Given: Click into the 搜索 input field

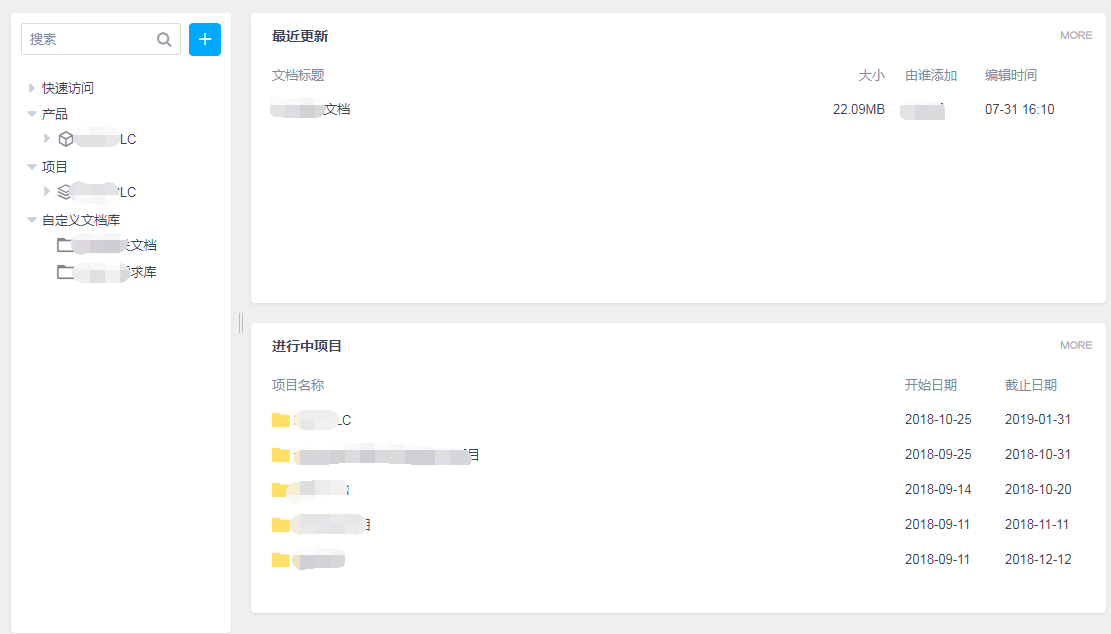Looking at the screenshot, I should 90,39.
